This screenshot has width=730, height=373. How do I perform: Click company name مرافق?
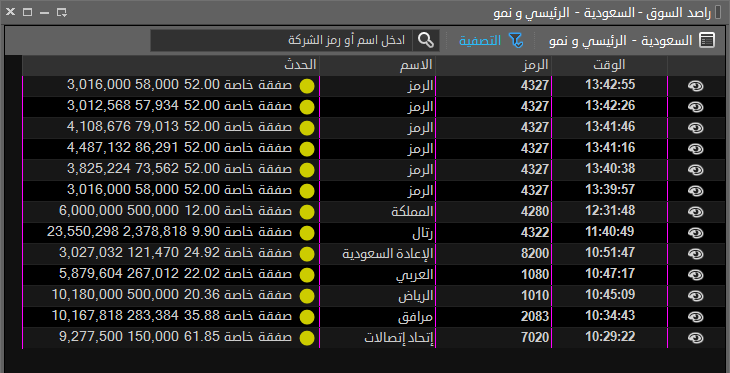[416, 317]
